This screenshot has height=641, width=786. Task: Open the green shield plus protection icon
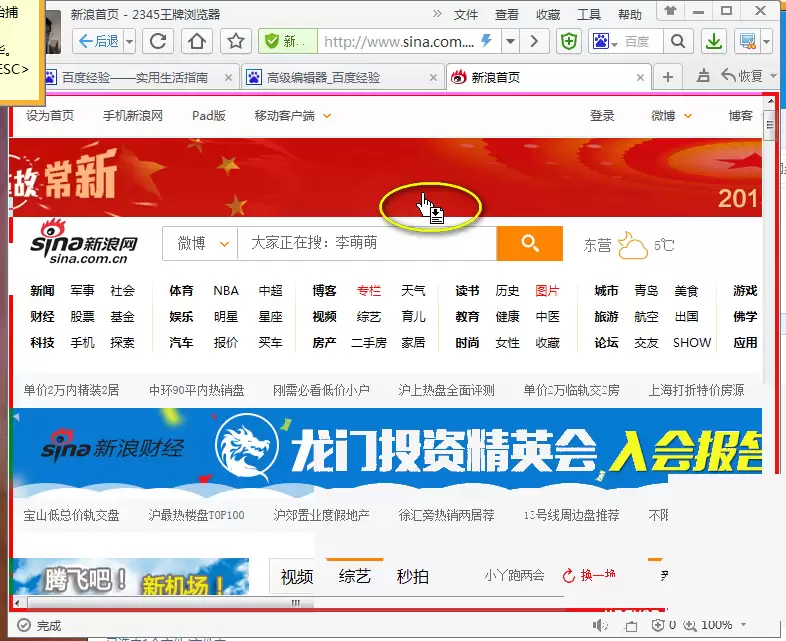tap(569, 41)
